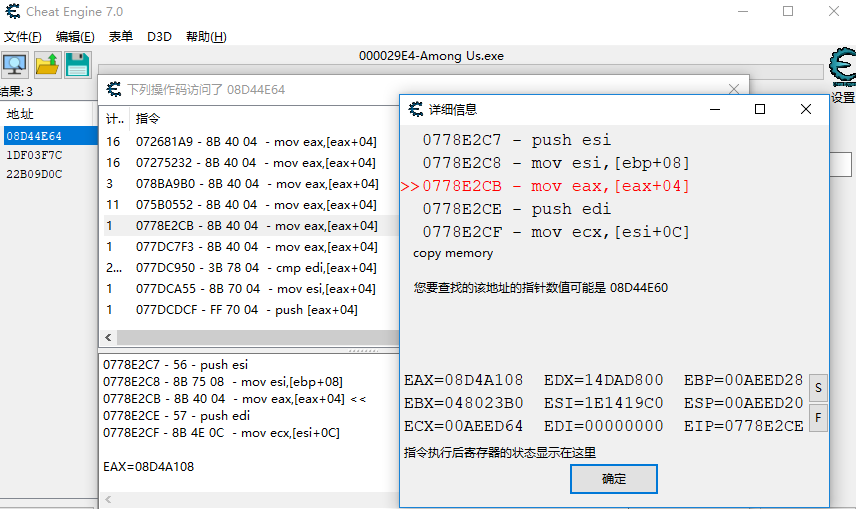The height and width of the screenshot is (509, 856).
Task: Open the process selector computer icon
Action: coord(15,64)
